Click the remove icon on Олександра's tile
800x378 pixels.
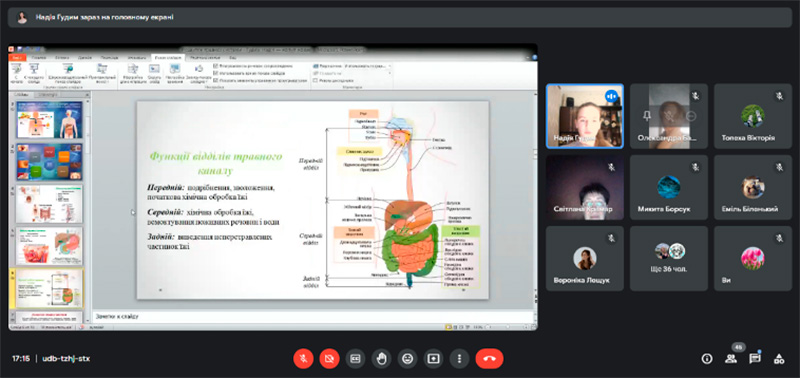coord(691,116)
